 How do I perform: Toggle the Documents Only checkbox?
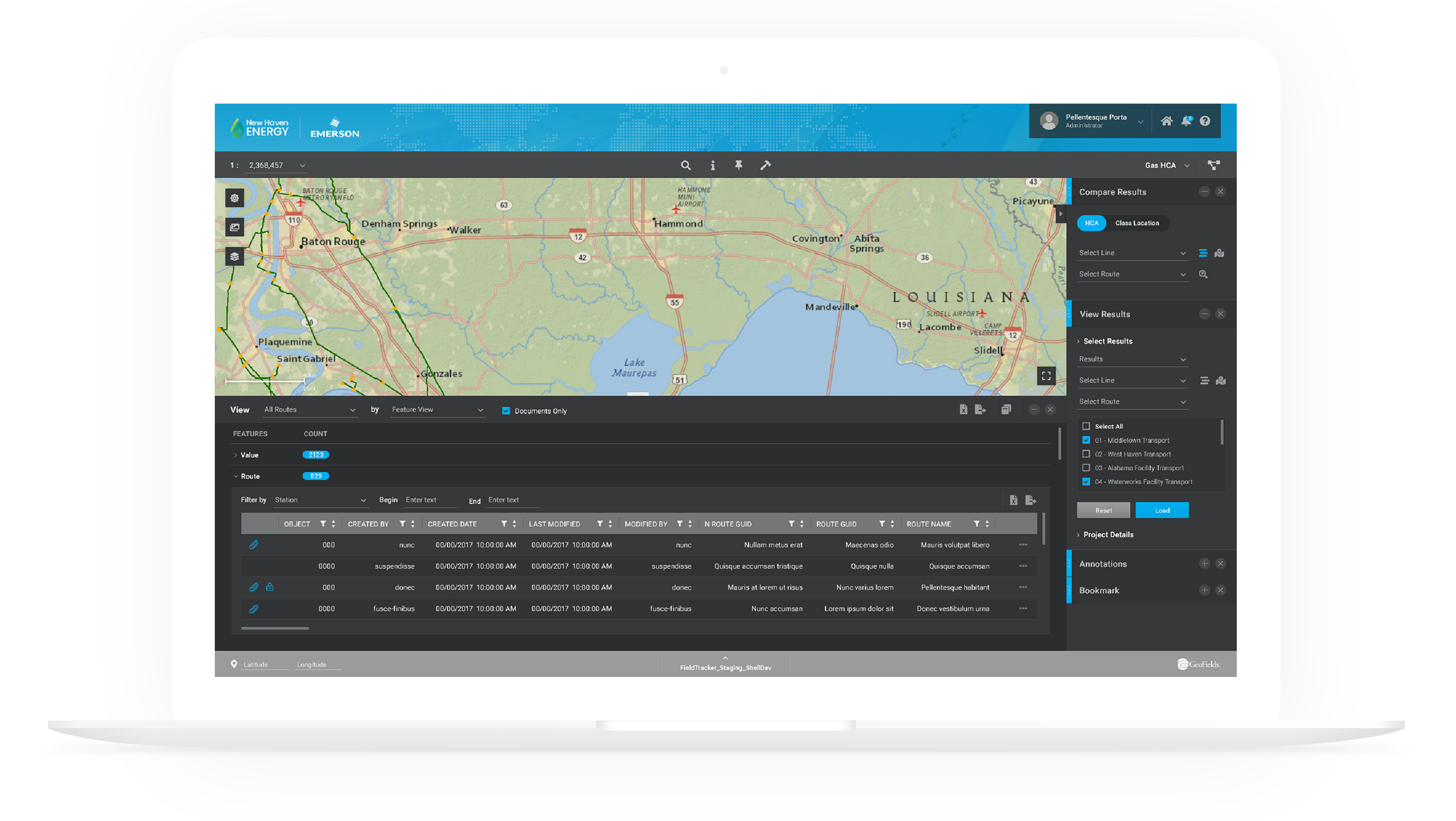(505, 410)
